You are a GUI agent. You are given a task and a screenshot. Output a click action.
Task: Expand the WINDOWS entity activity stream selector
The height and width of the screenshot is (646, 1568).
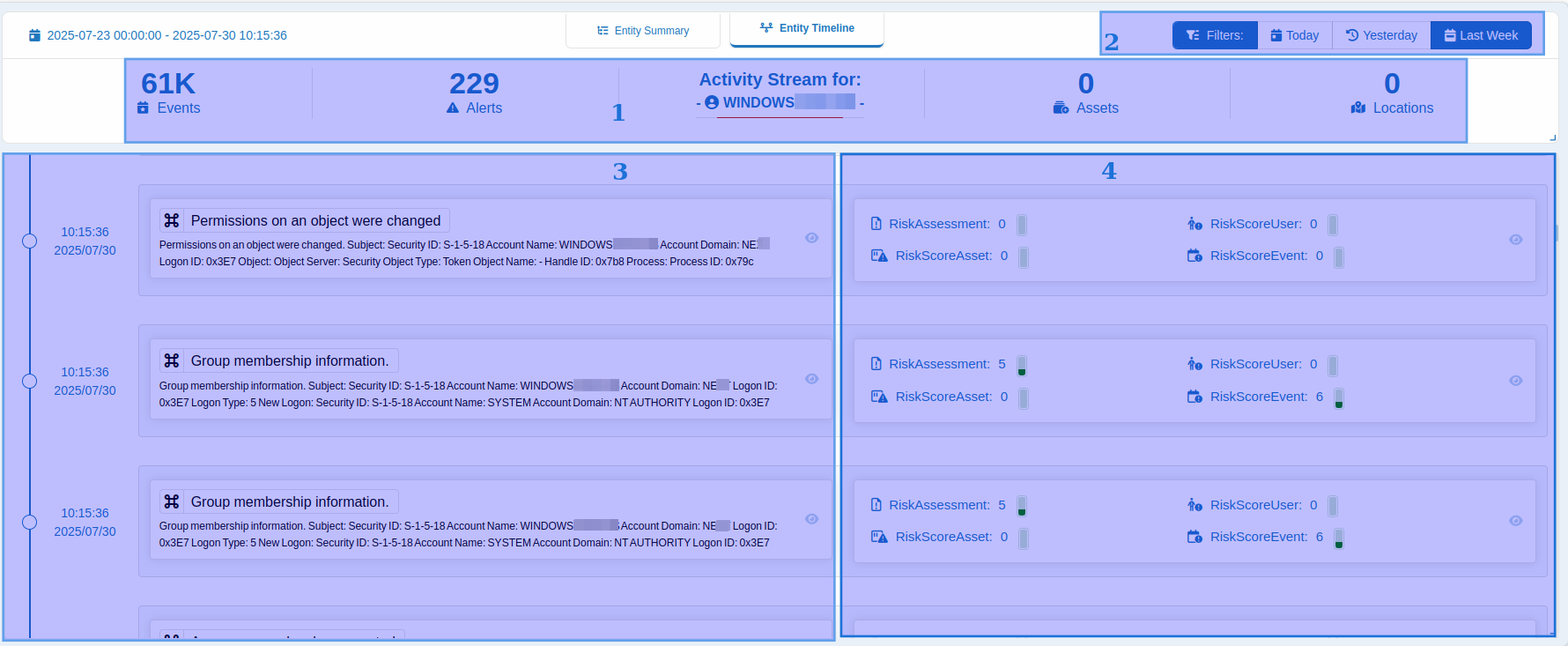pyautogui.click(x=780, y=103)
